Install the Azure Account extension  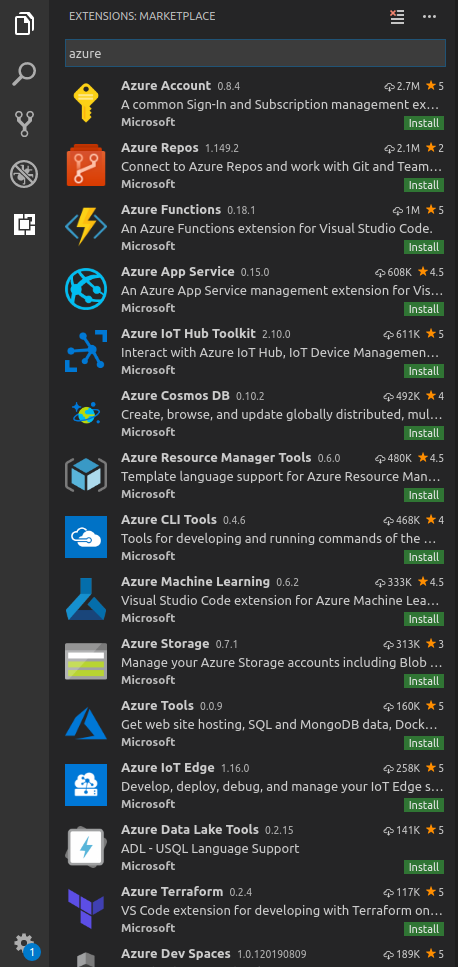click(424, 123)
